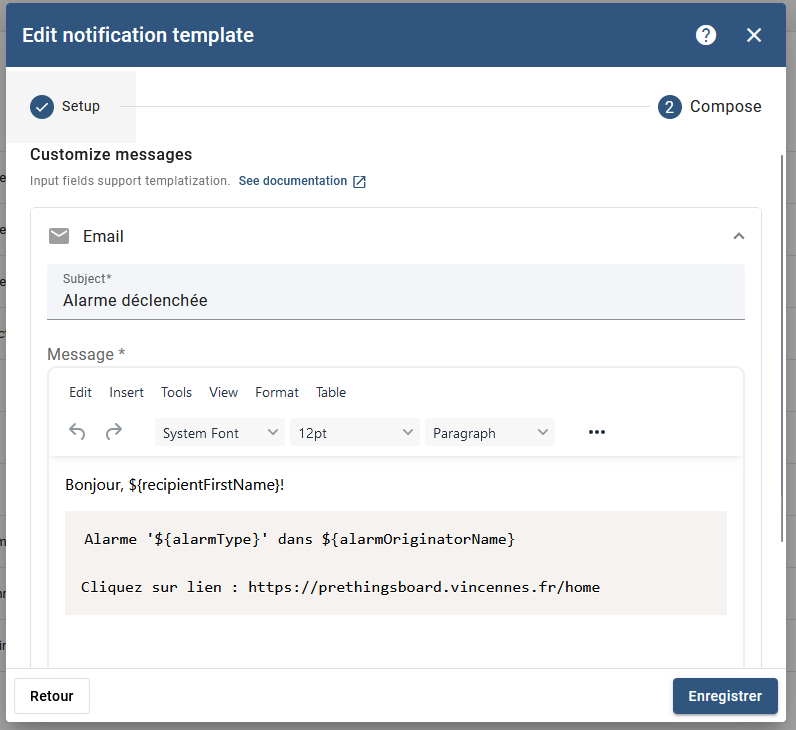Go to the Compose step label
796x730 pixels.
click(x=725, y=107)
